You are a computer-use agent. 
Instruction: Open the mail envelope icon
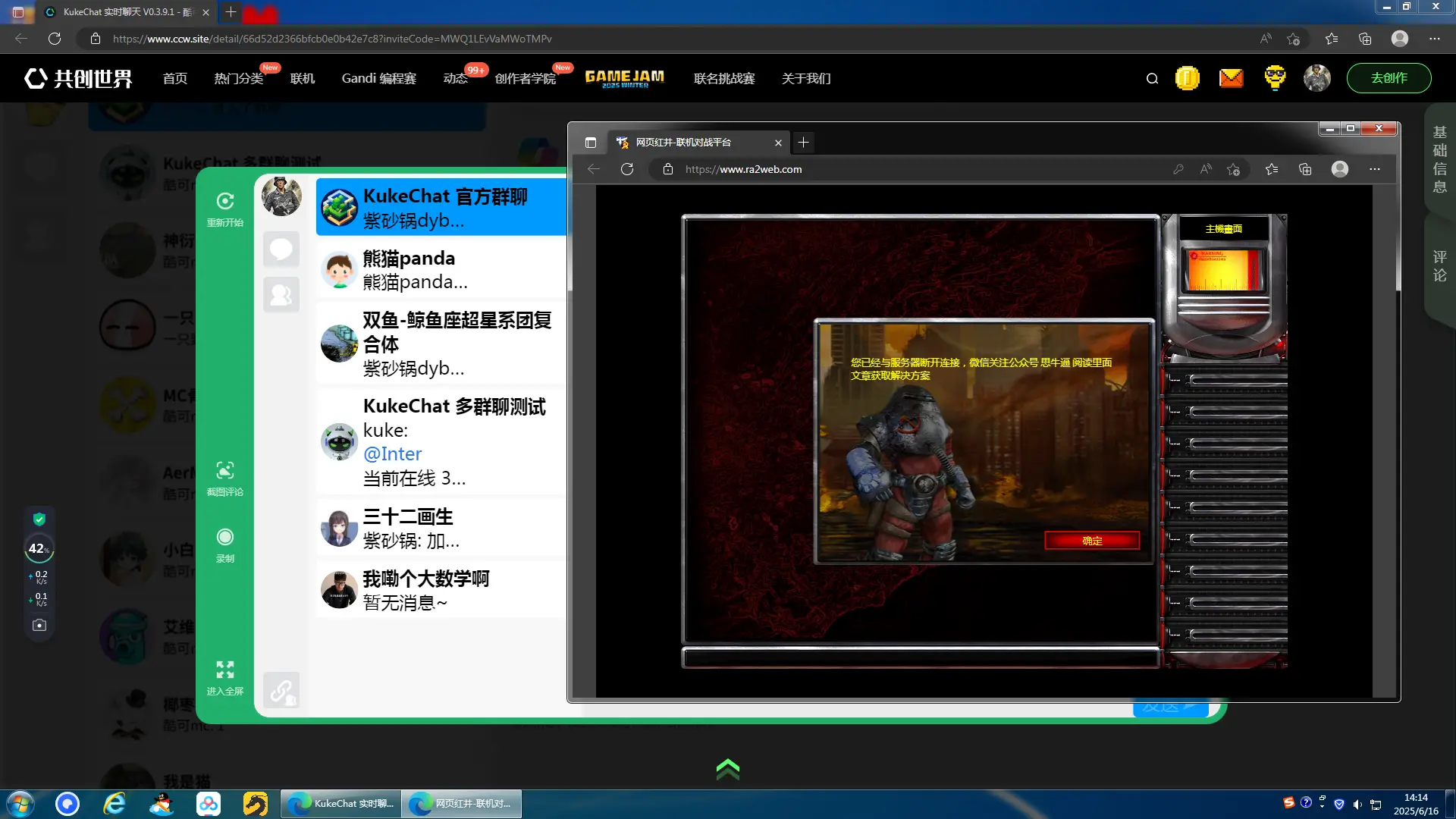coord(1231,78)
